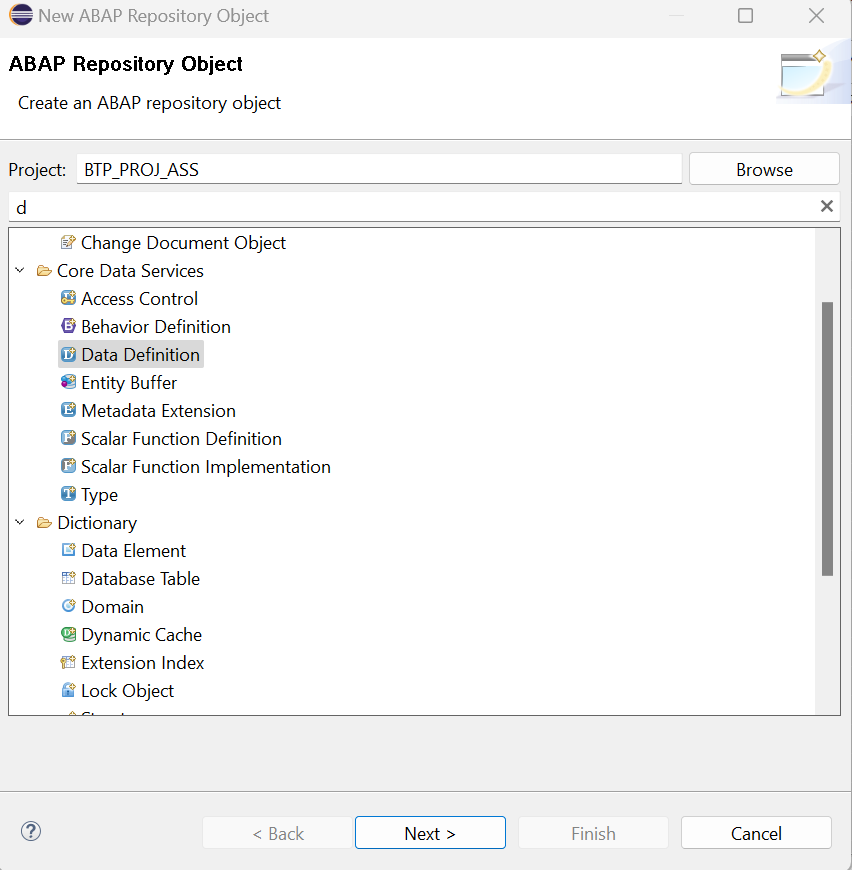Cancel the ABAP Repository Object wizard

point(756,832)
